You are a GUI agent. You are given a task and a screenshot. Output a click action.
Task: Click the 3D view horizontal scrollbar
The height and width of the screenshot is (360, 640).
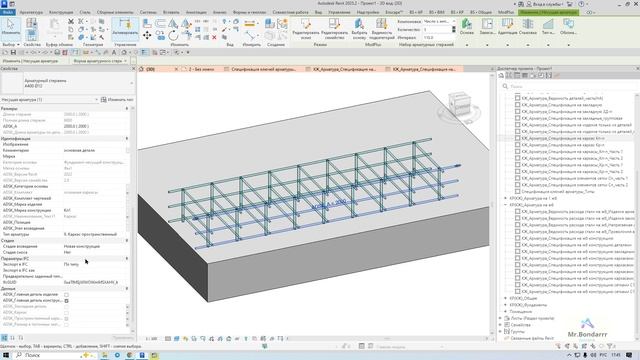386,338
